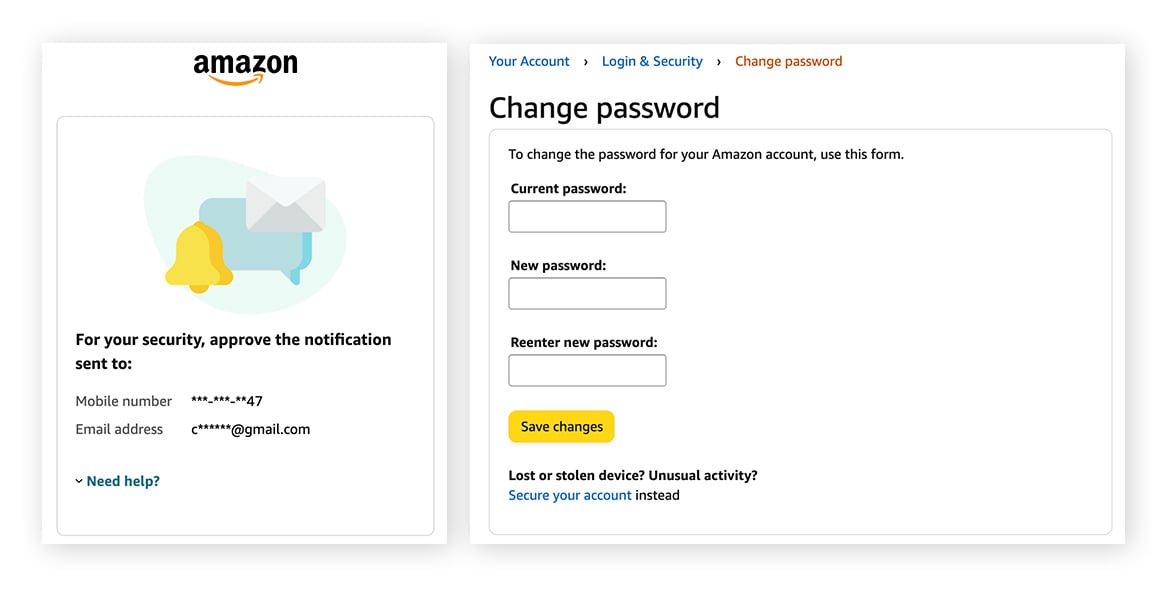1168x592 pixels.
Task: Open the Secure your account link
Action: 569,494
